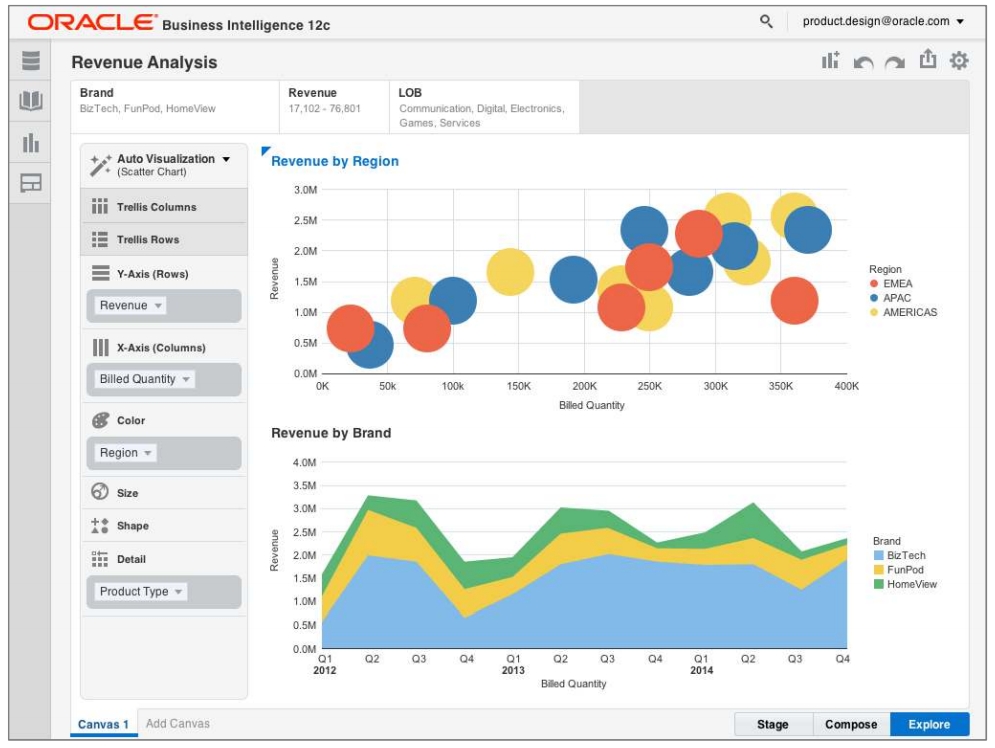Switch to Compose mode

[x=851, y=724]
